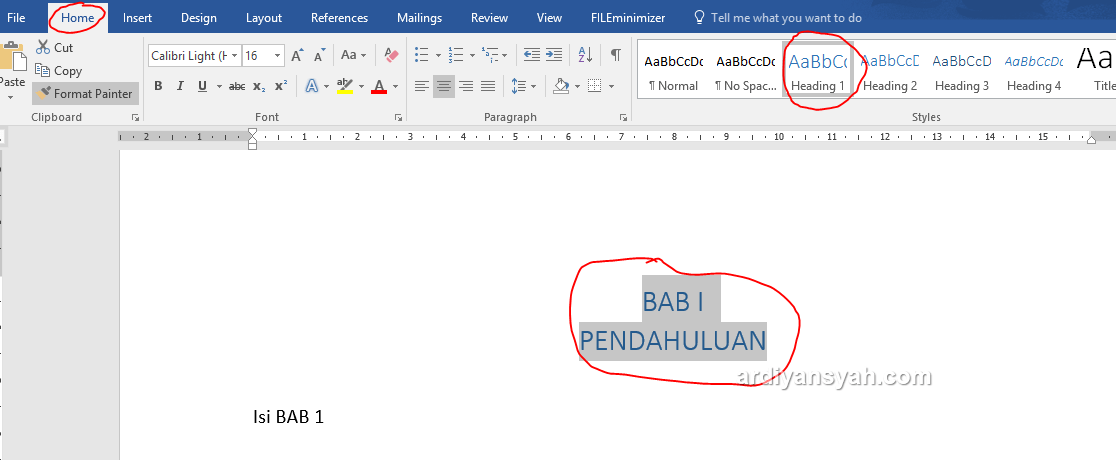Screen dimensions: 1116x460
Task: Expand the font size dropdown
Action: [x=277, y=56]
